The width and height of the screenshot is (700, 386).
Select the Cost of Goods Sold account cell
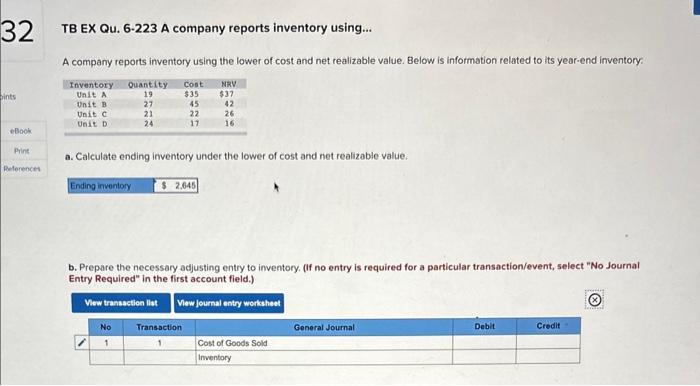(324, 343)
